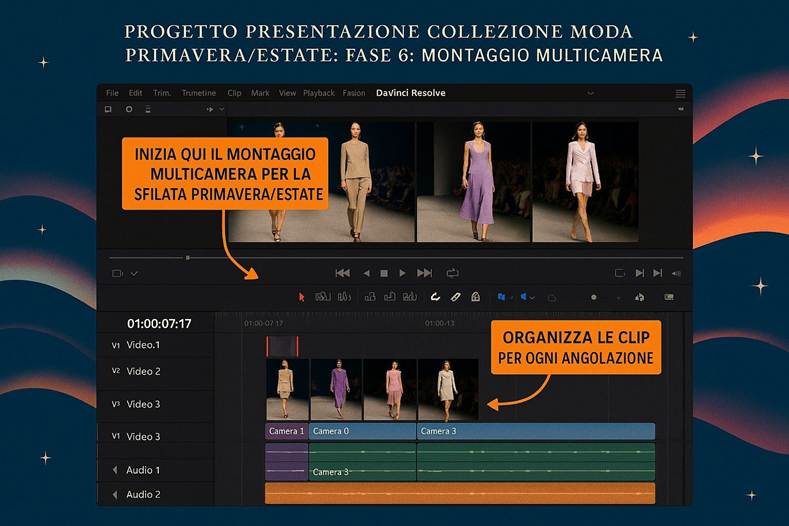Add a blue marker on the timeline
Viewport: 789px width, 526px height.
point(523,297)
